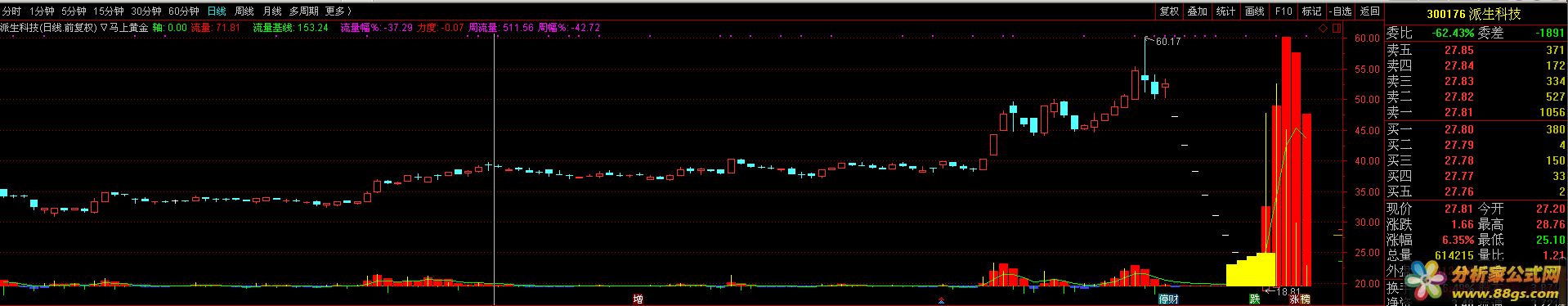
Task: Click the diamond icon above the price axis
Action: (x=1324, y=28)
